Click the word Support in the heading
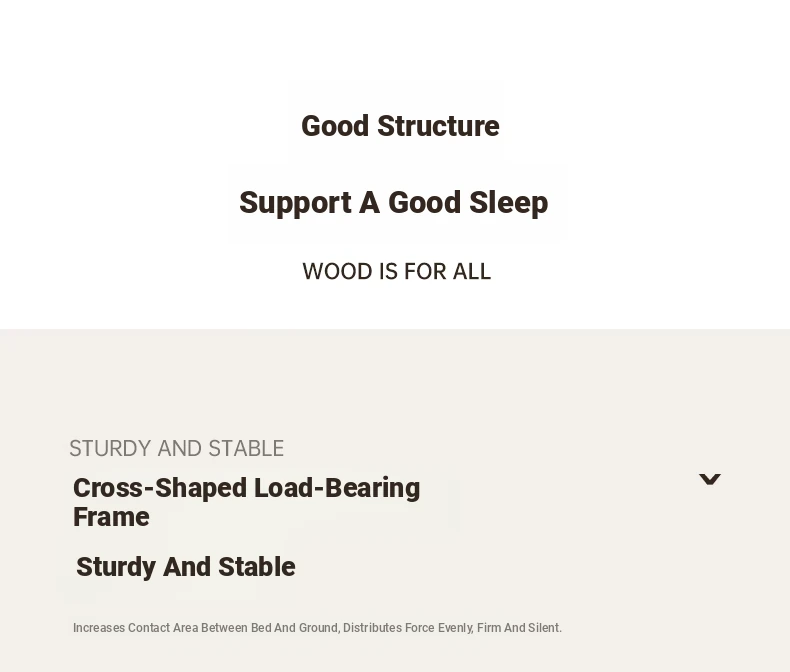Image resolution: width=790 pixels, height=672 pixels. [295, 203]
